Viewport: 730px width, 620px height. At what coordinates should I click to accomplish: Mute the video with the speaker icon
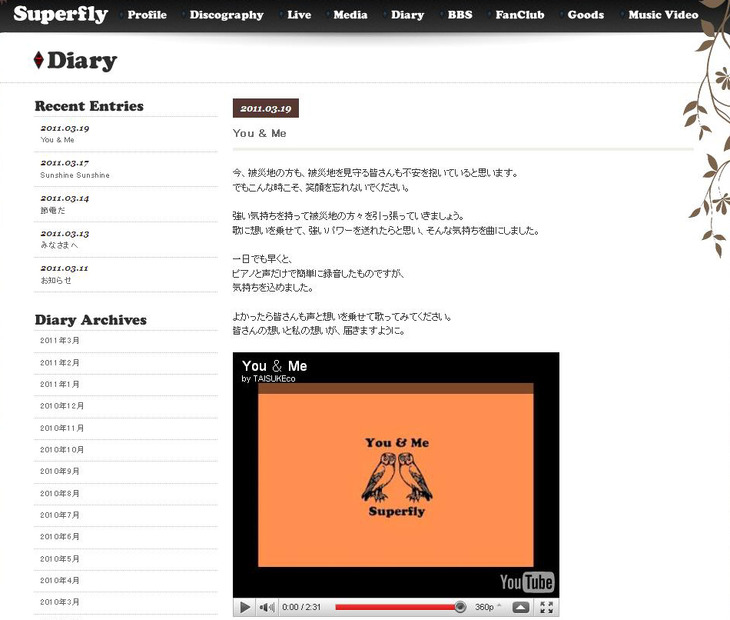click(x=267, y=607)
